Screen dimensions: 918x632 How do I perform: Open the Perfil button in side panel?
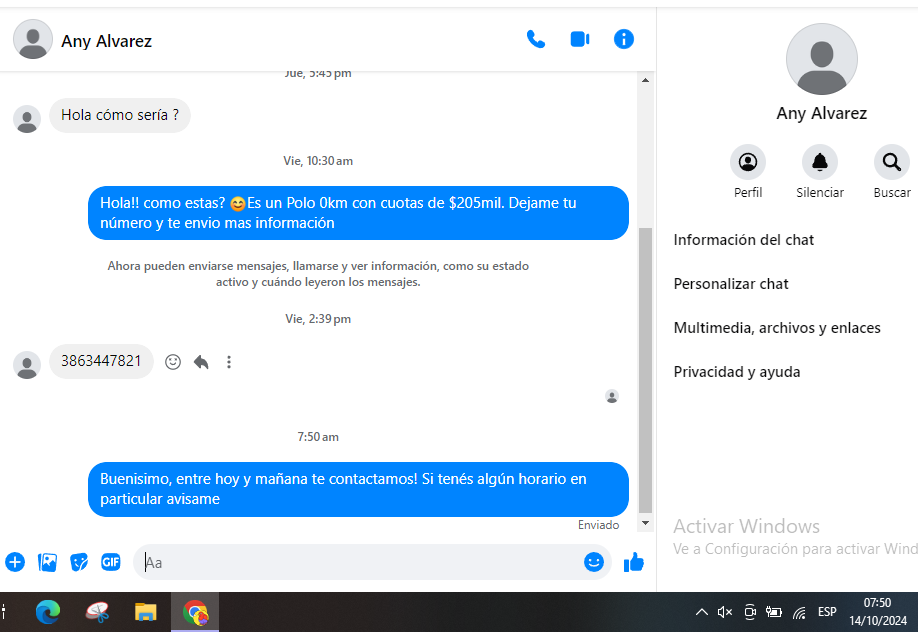point(748,162)
